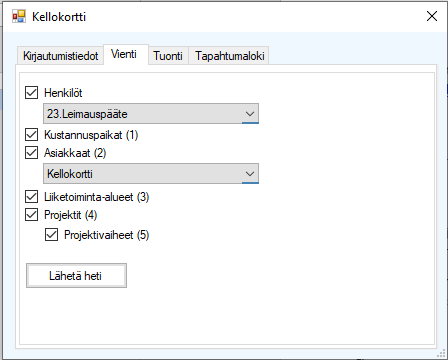Open the Kellokortti combo box under Asiakkaat
Image resolution: width=448 pixels, height=360 pixels.
coord(151,173)
